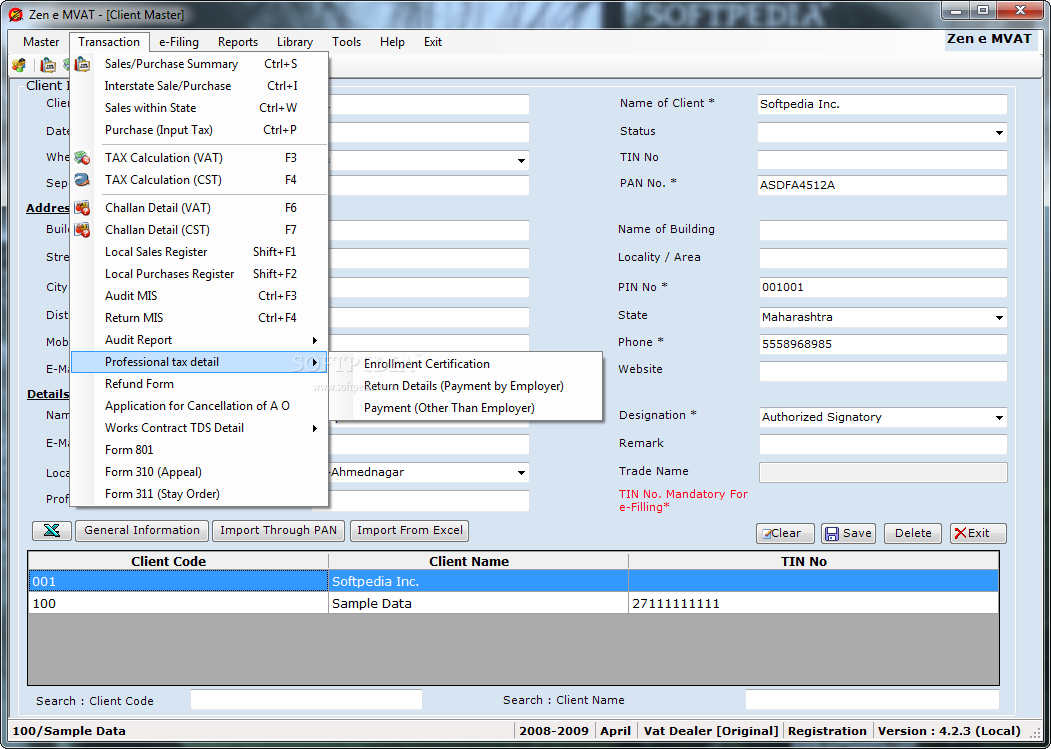Open the Designation dropdown
This screenshot has height=749, width=1051.
click(x=999, y=418)
